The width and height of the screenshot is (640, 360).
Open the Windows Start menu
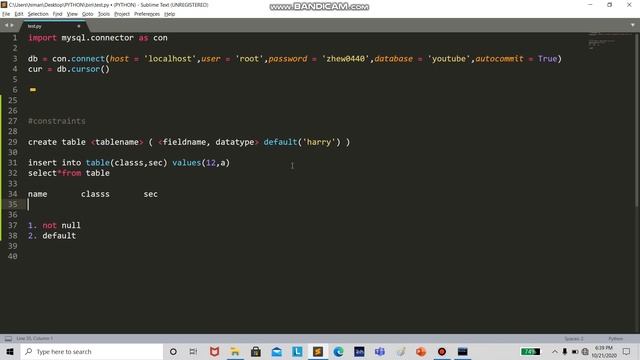[x=10, y=351]
